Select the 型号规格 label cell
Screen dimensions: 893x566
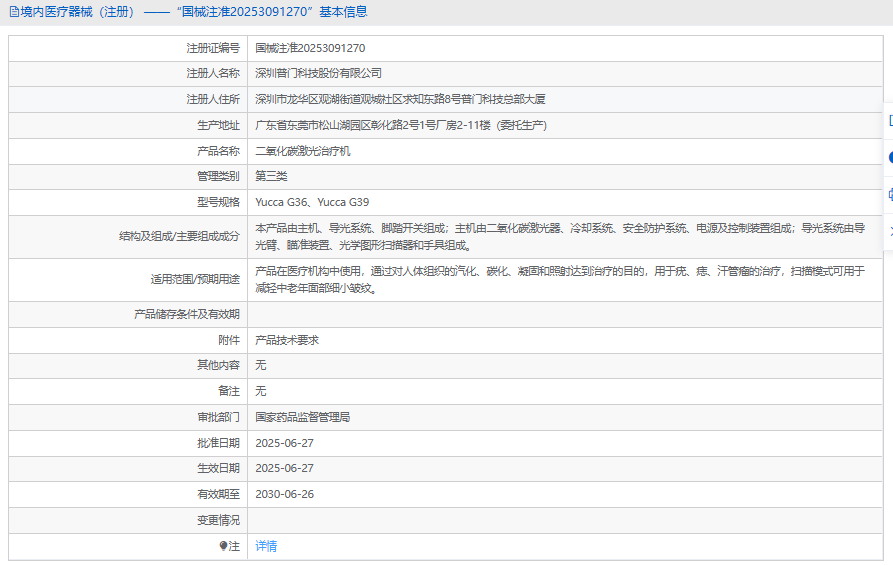[x=128, y=202]
